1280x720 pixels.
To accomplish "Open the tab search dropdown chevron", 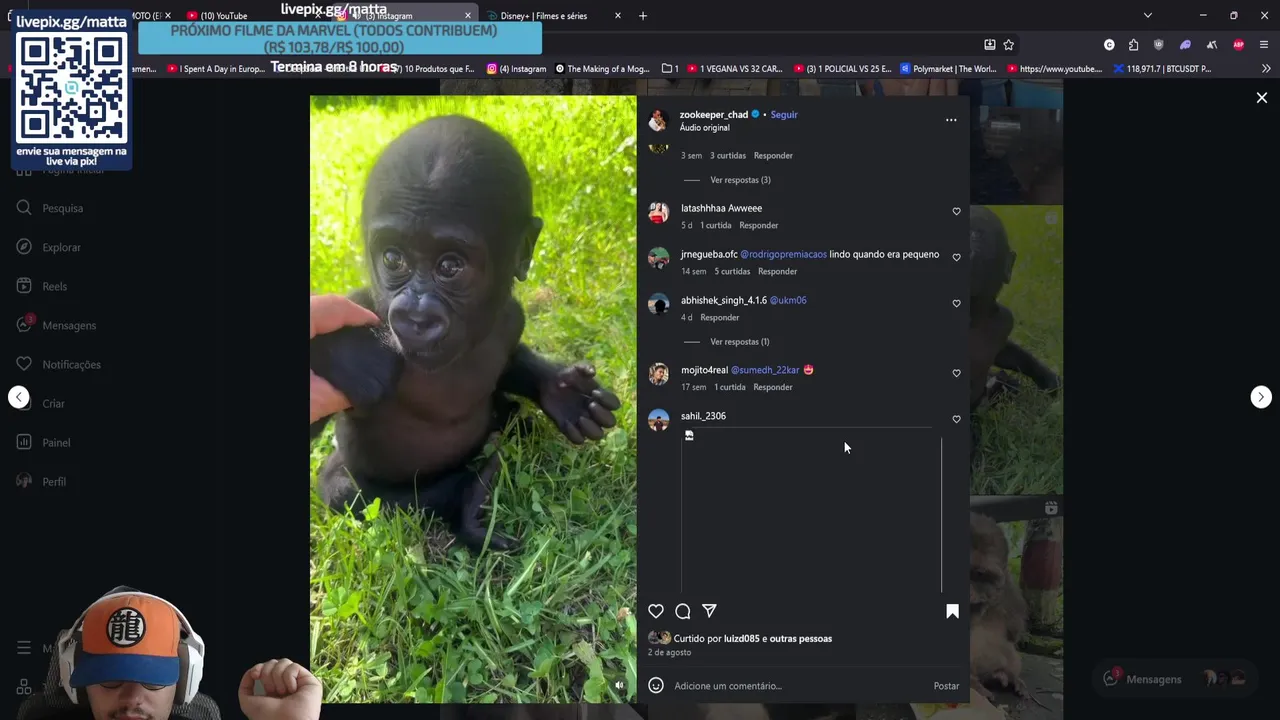I will [x=1148, y=16].
